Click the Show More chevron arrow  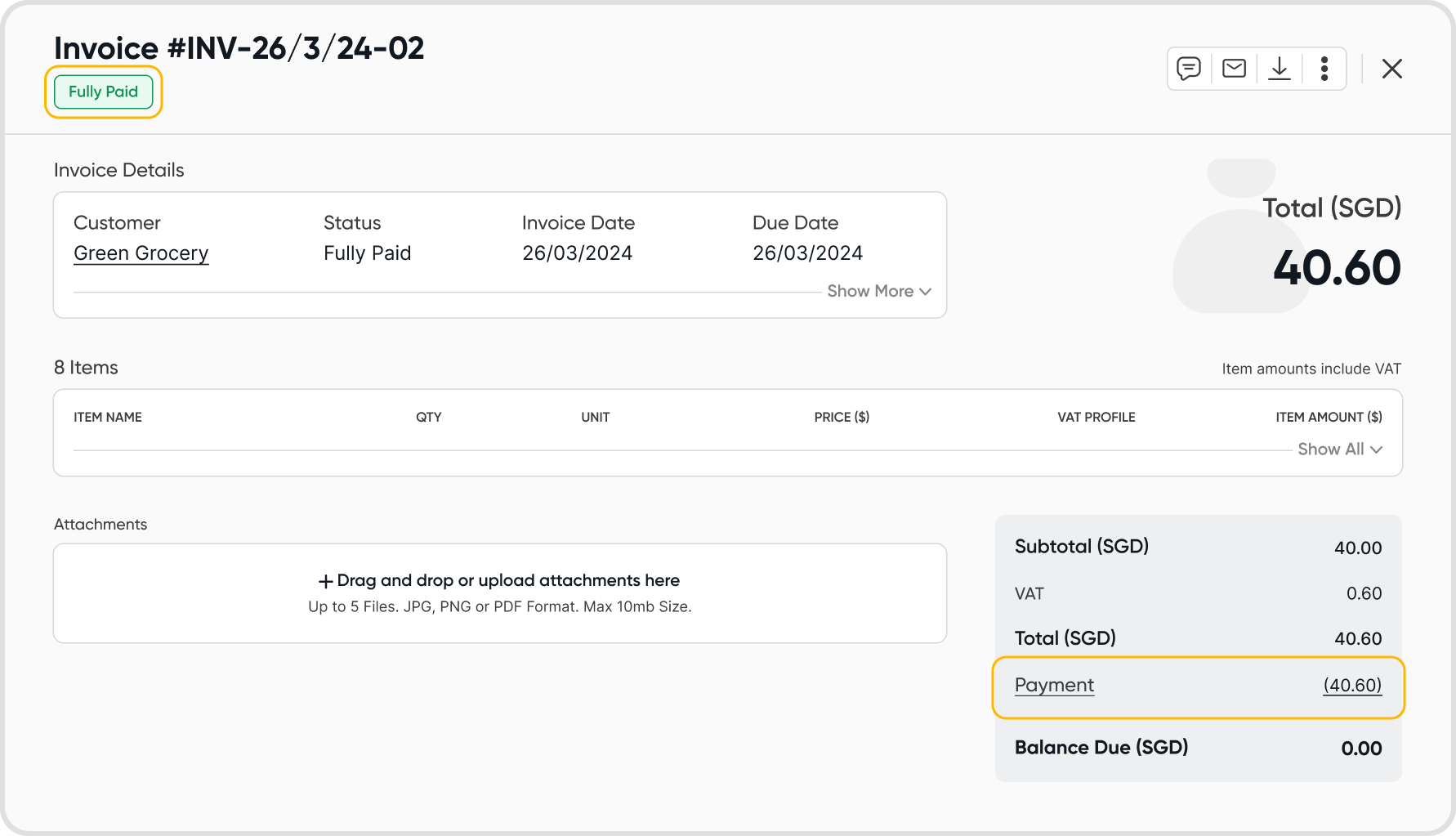(925, 292)
